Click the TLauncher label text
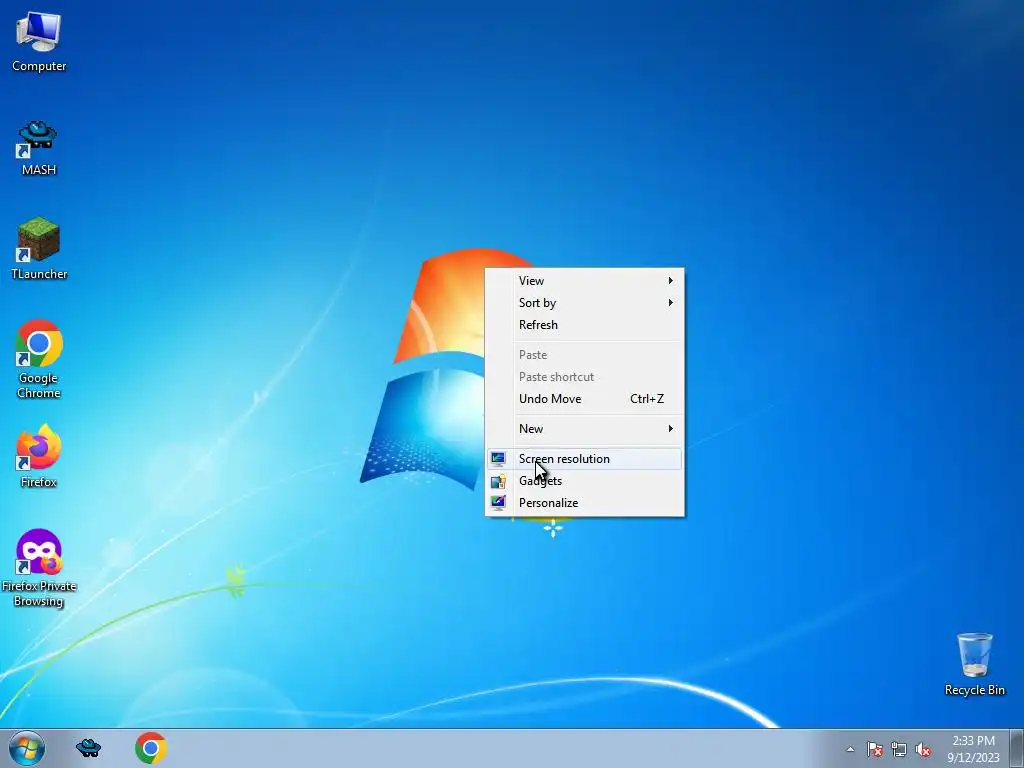Image resolution: width=1024 pixels, height=768 pixels. (39, 274)
